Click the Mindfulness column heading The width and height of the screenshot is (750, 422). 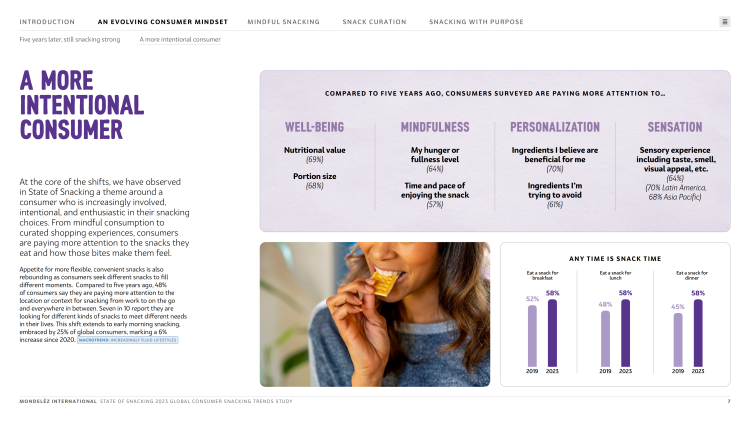(435, 128)
